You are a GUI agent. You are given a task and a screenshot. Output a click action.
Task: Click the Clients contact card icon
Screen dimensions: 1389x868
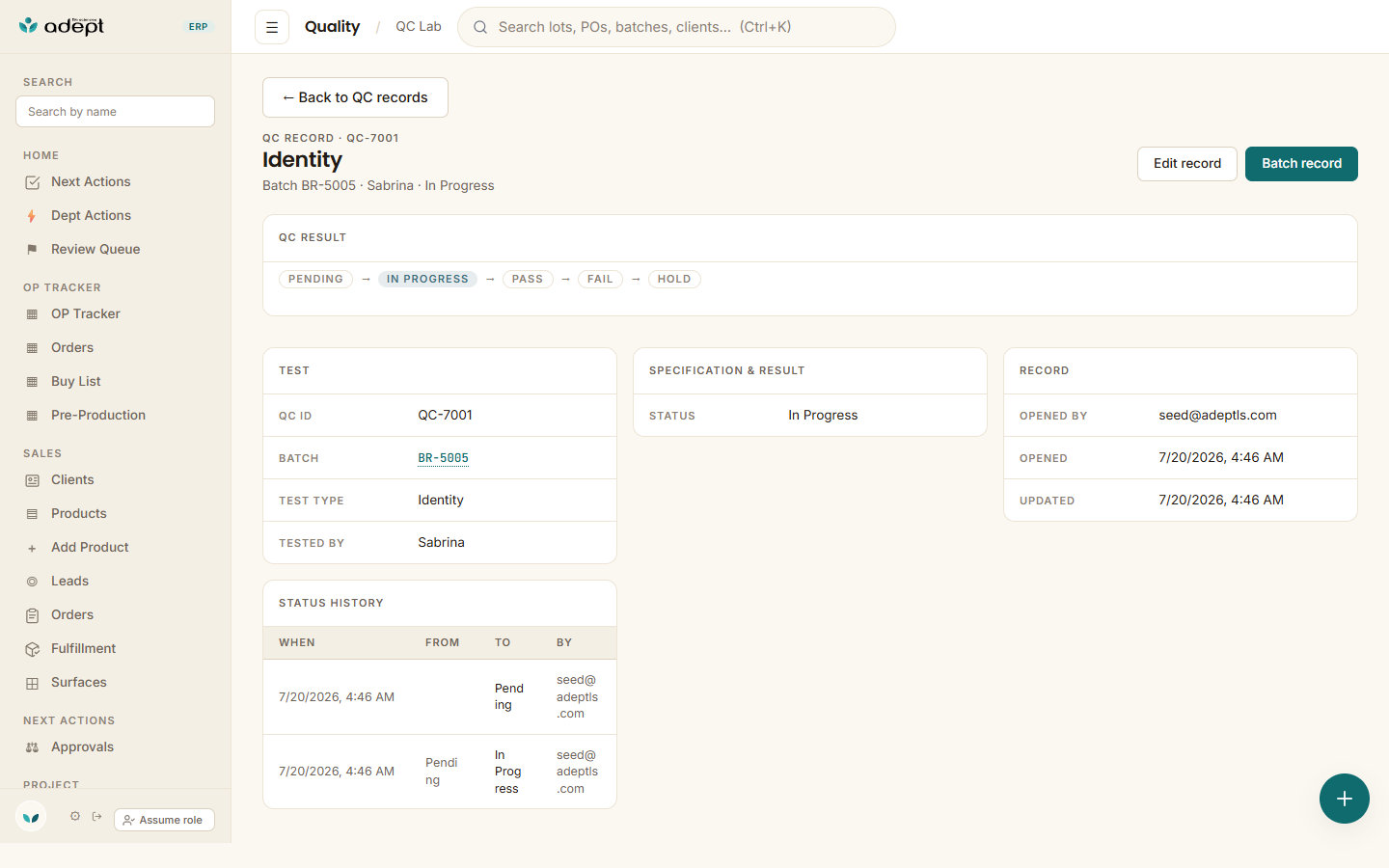tap(32, 480)
